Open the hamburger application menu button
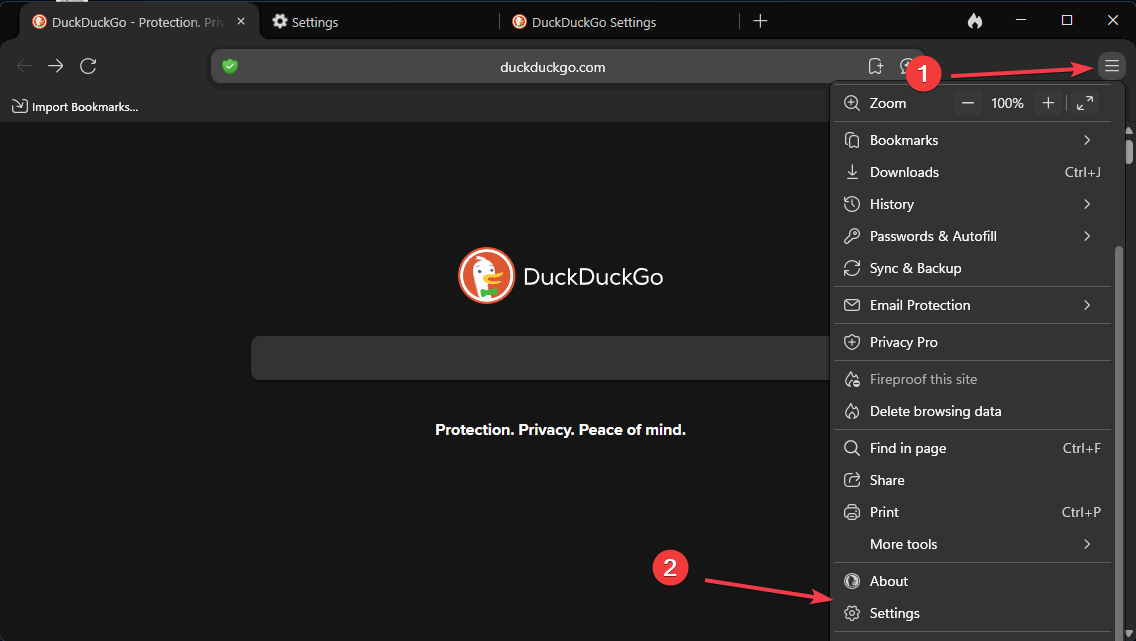 tap(1111, 67)
